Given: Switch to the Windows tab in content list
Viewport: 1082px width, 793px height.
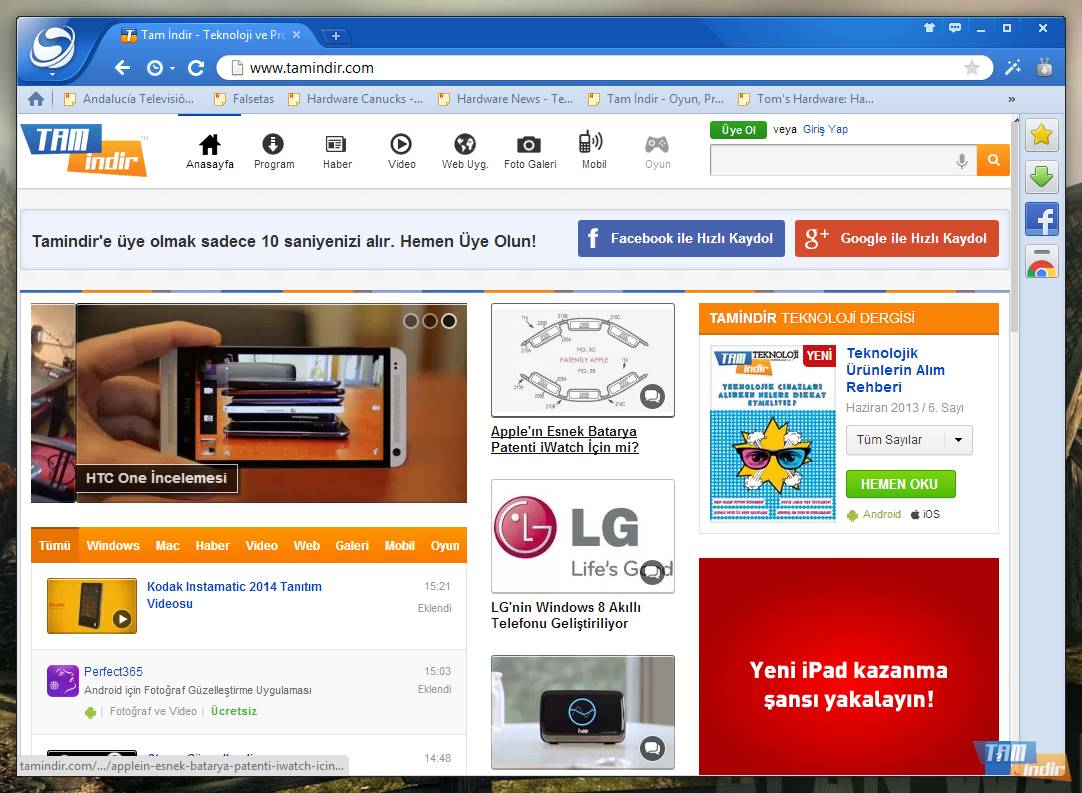Looking at the screenshot, I should pyautogui.click(x=113, y=546).
